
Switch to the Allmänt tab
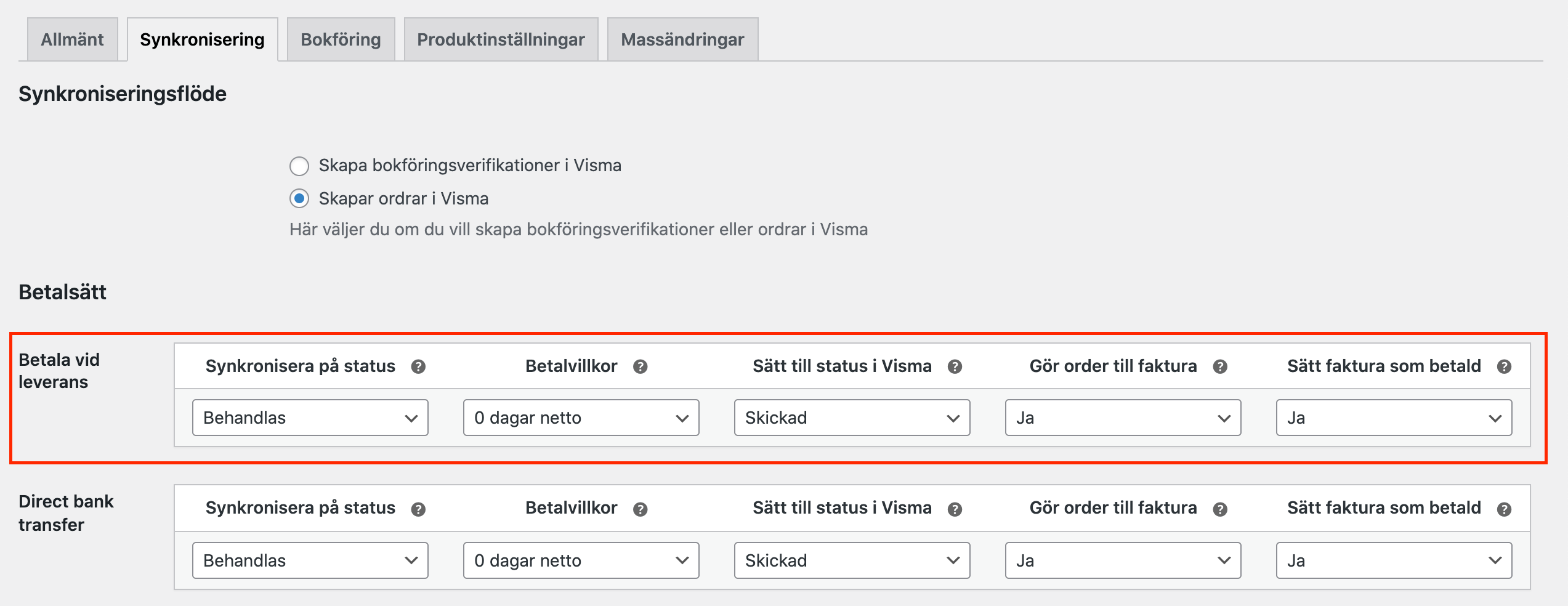coord(72,39)
